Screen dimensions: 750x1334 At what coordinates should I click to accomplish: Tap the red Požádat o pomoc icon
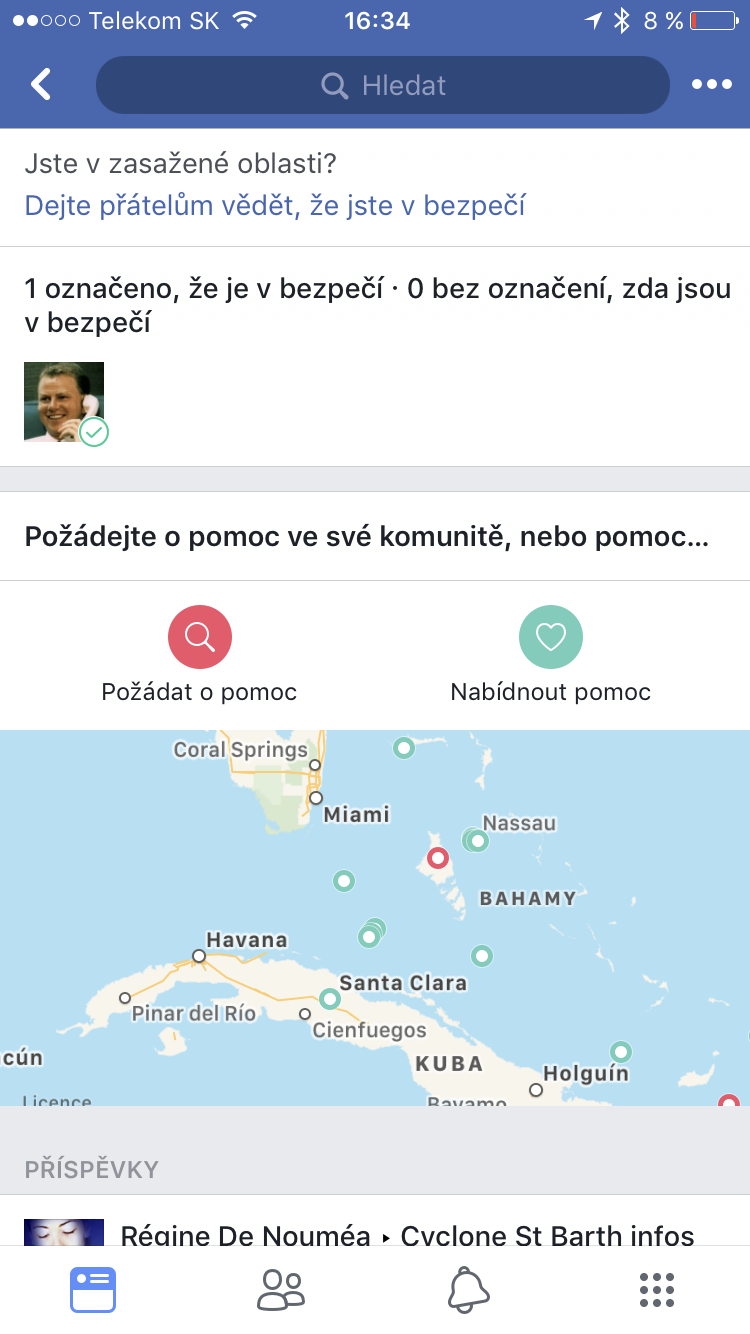coord(200,636)
